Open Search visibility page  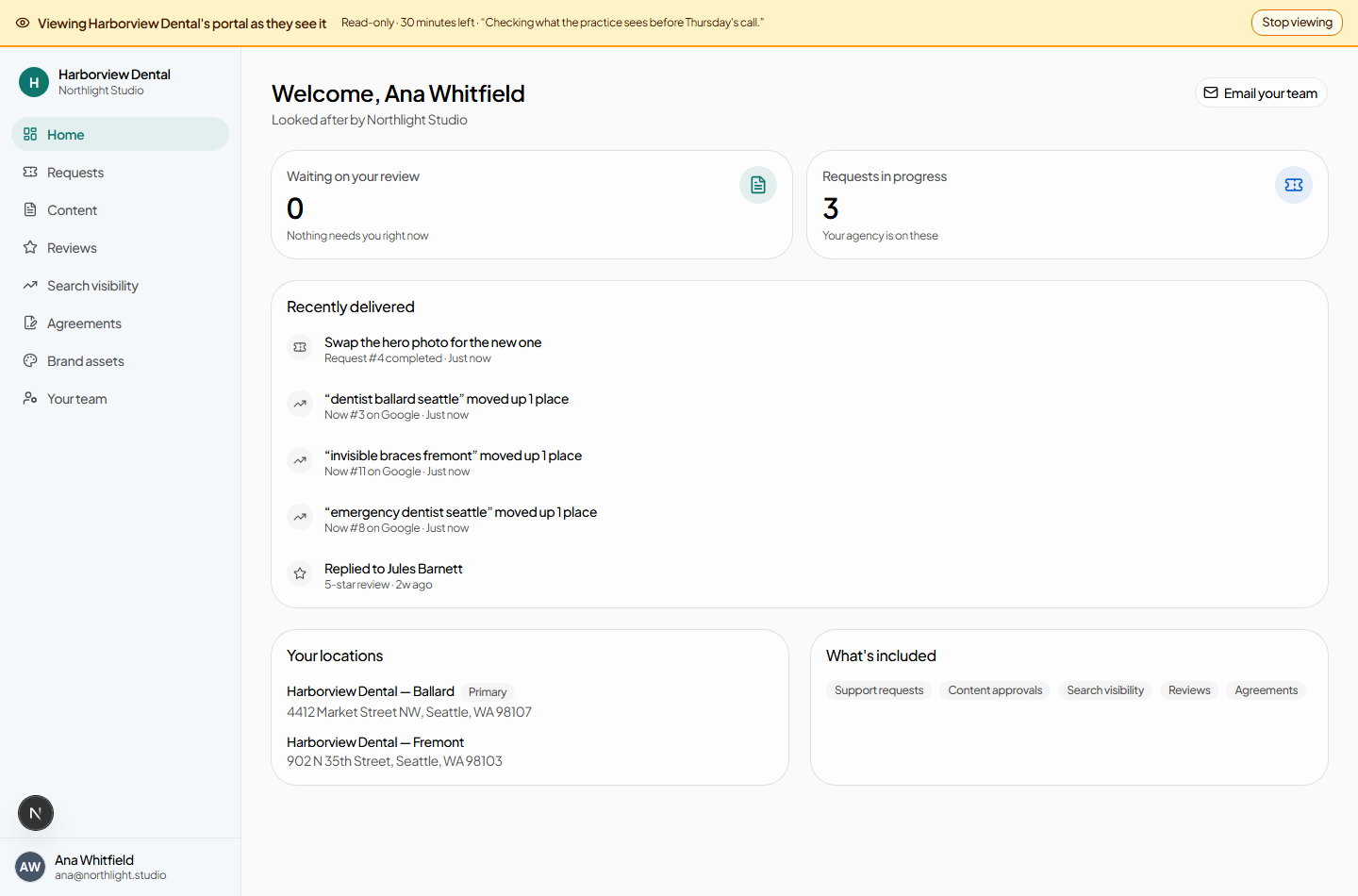tap(120, 285)
